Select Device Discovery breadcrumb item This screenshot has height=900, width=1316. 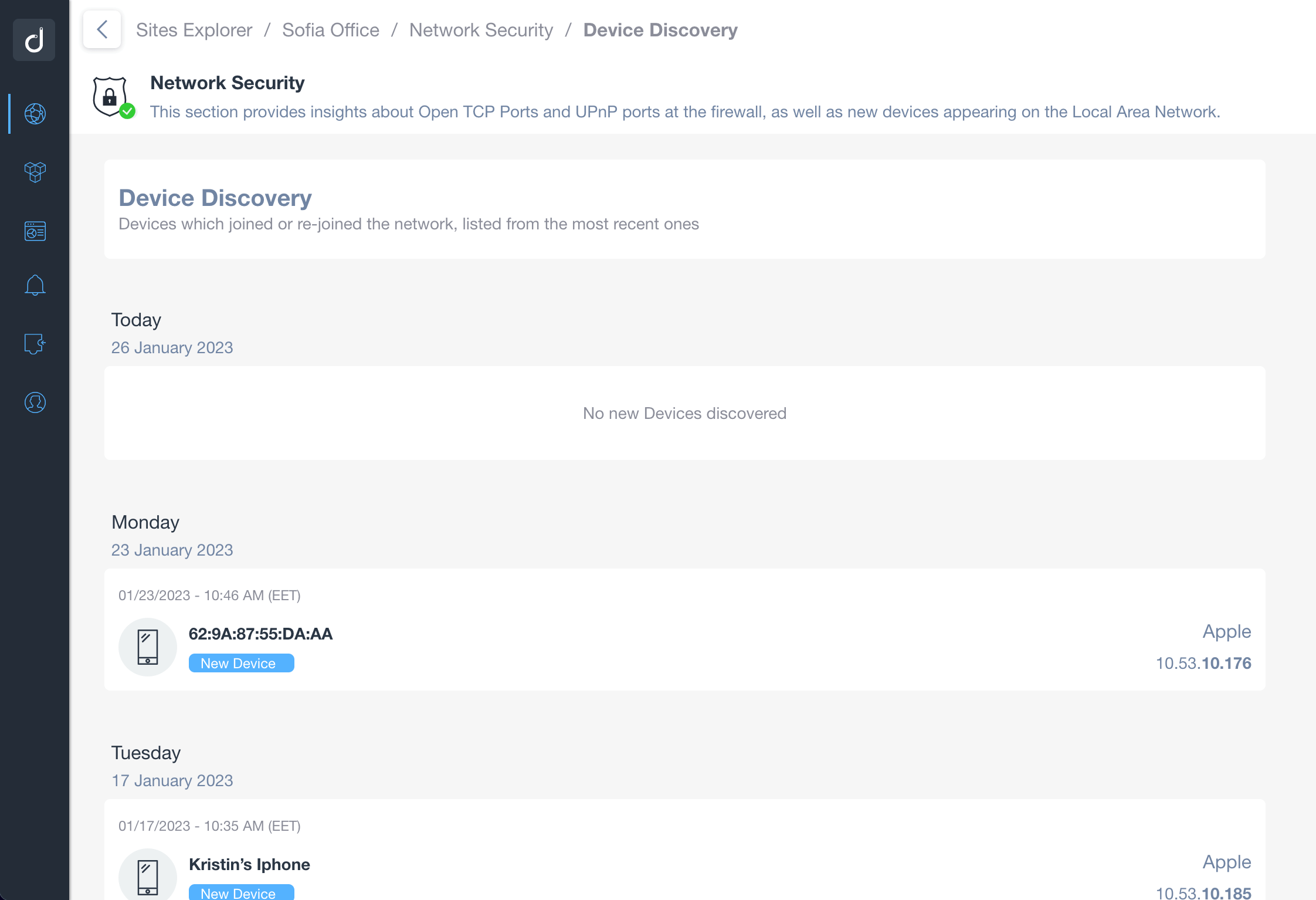pos(660,30)
